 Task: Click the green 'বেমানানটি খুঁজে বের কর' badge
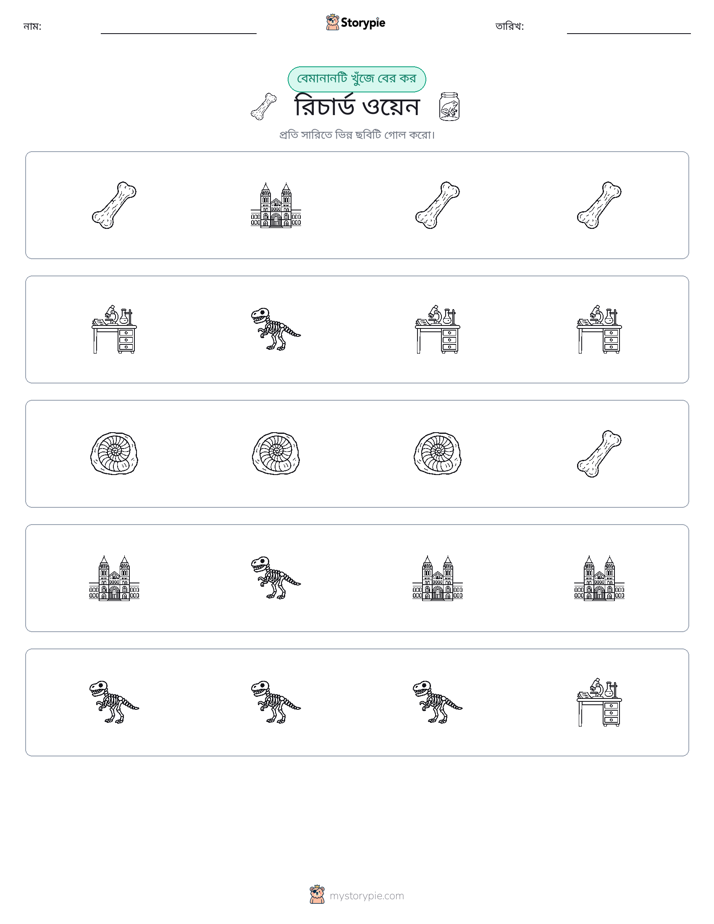[356, 78]
